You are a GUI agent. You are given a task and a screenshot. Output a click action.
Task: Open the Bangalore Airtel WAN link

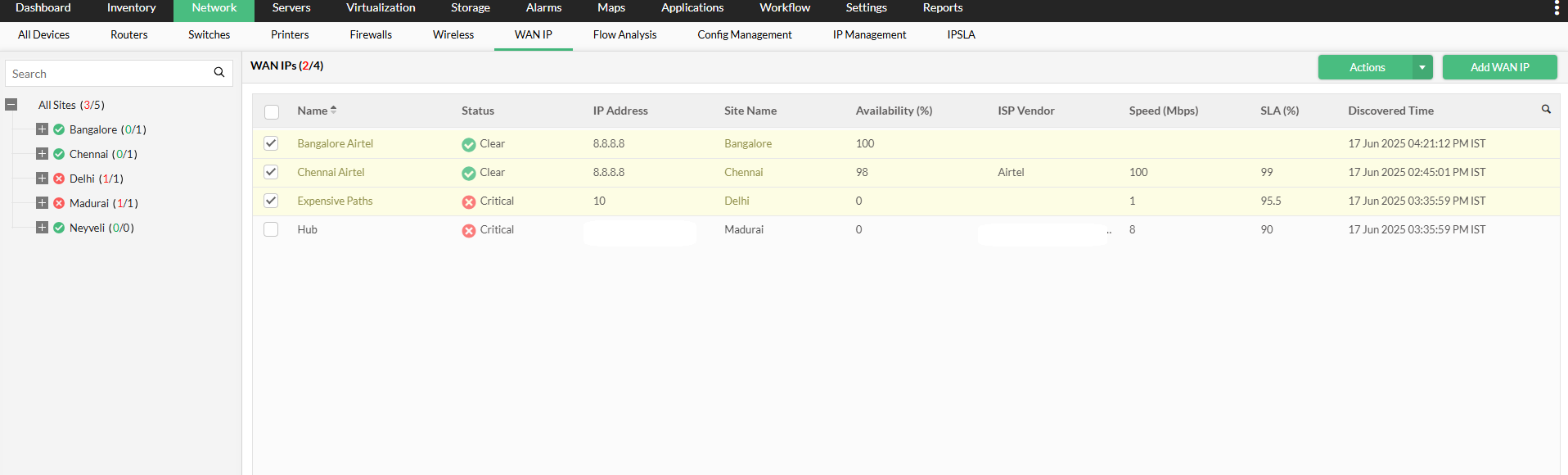(335, 143)
